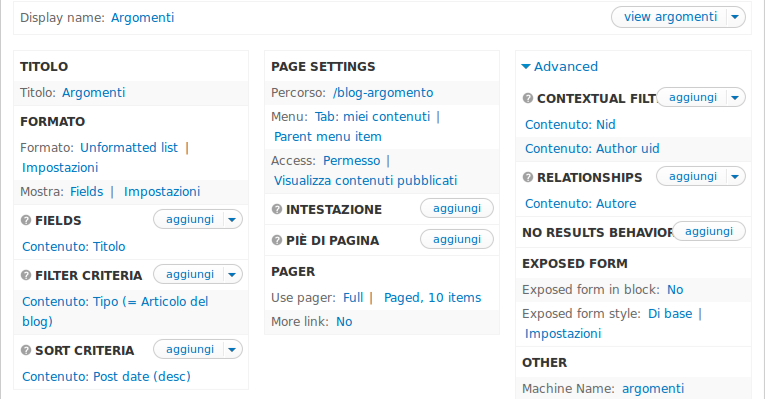
Task: Edit machine name argomenti
Action: (653, 389)
